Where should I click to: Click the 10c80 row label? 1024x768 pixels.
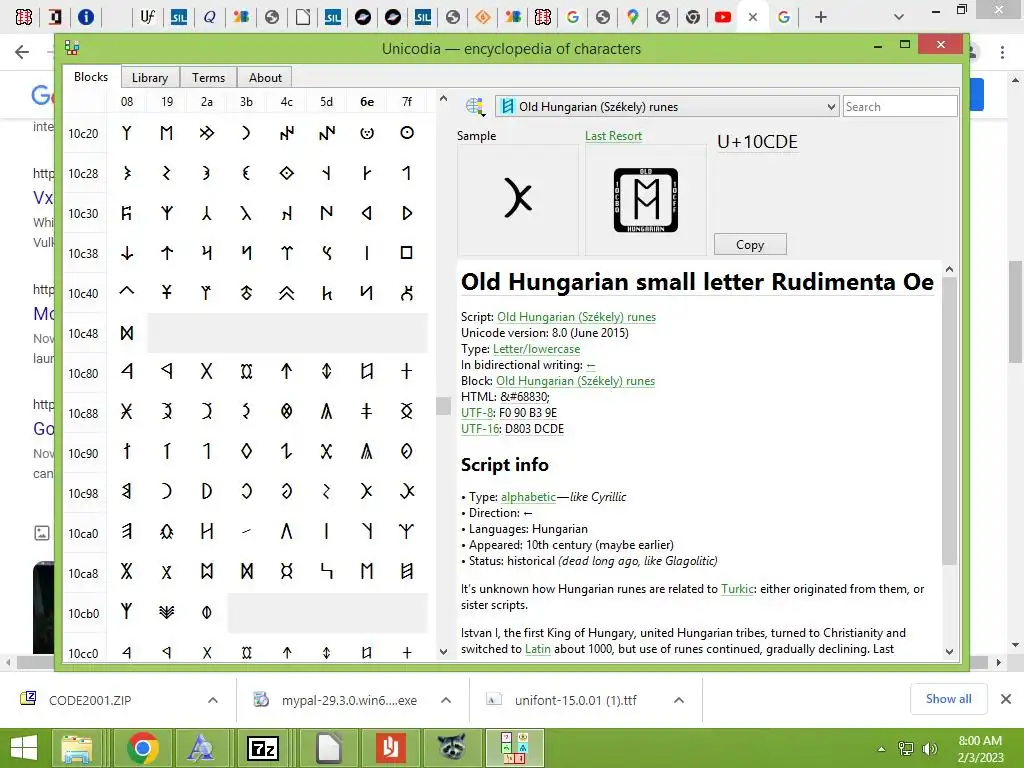click(83, 374)
